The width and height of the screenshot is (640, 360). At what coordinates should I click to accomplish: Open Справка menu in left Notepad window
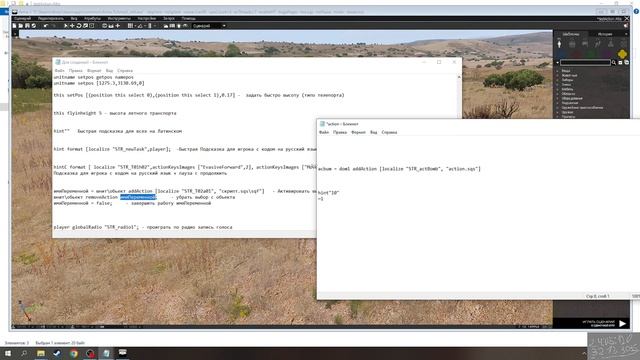pos(125,71)
